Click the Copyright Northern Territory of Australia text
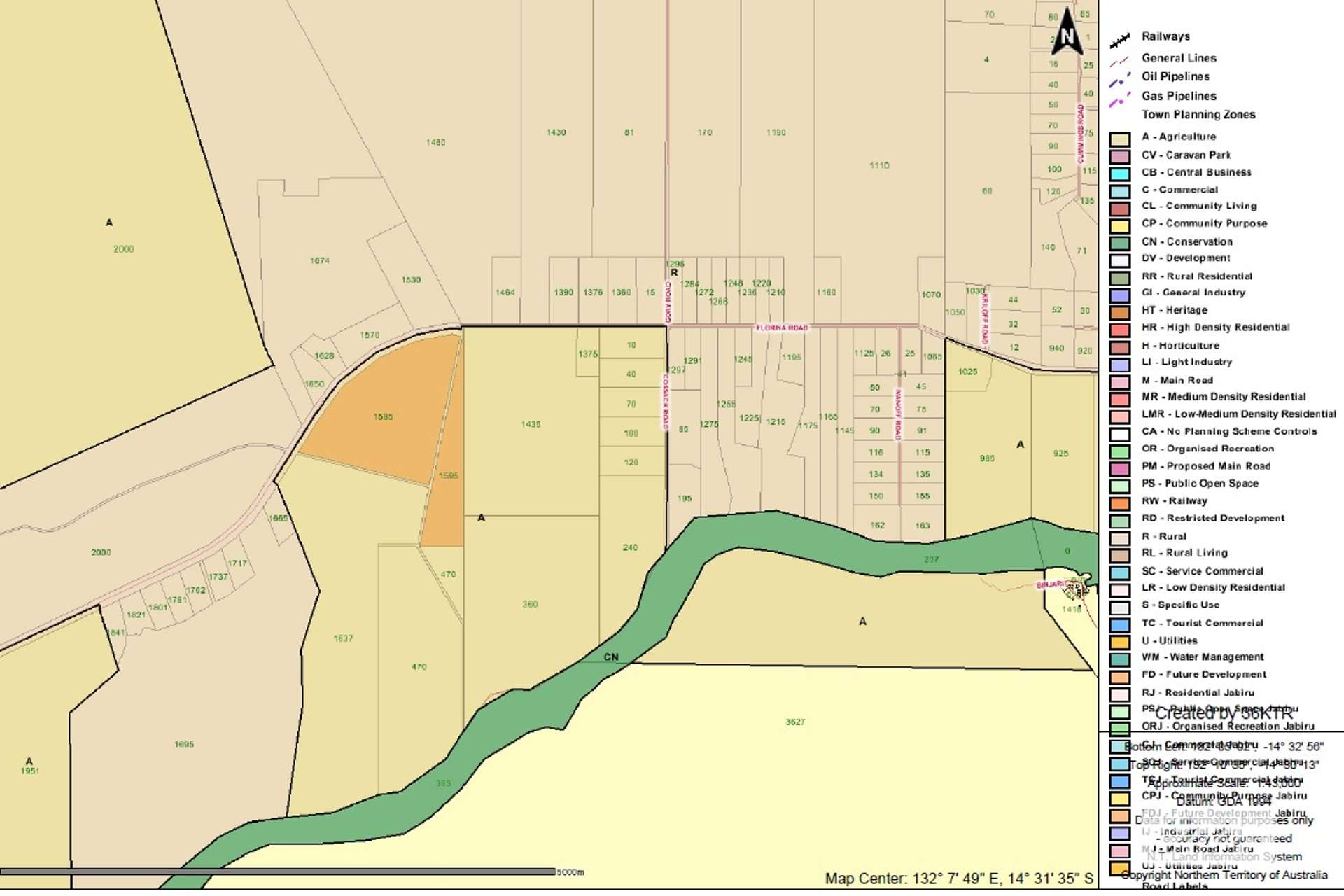 point(1224,875)
